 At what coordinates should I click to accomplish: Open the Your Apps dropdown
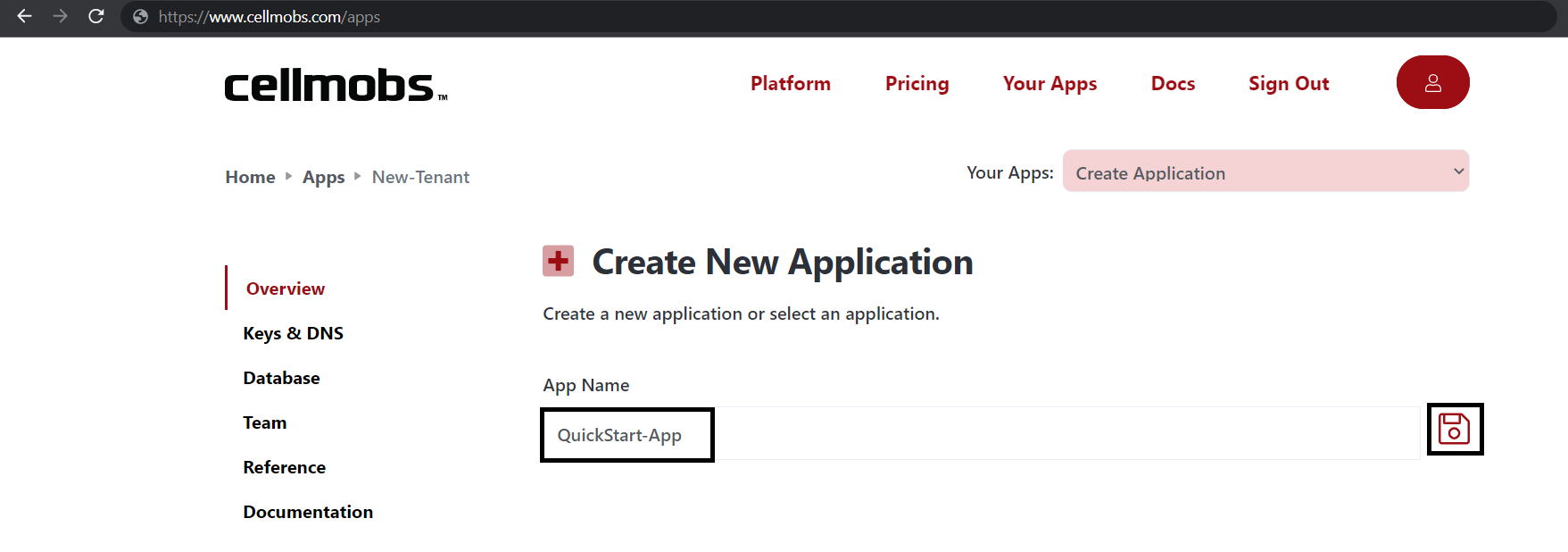pyautogui.click(x=1265, y=171)
